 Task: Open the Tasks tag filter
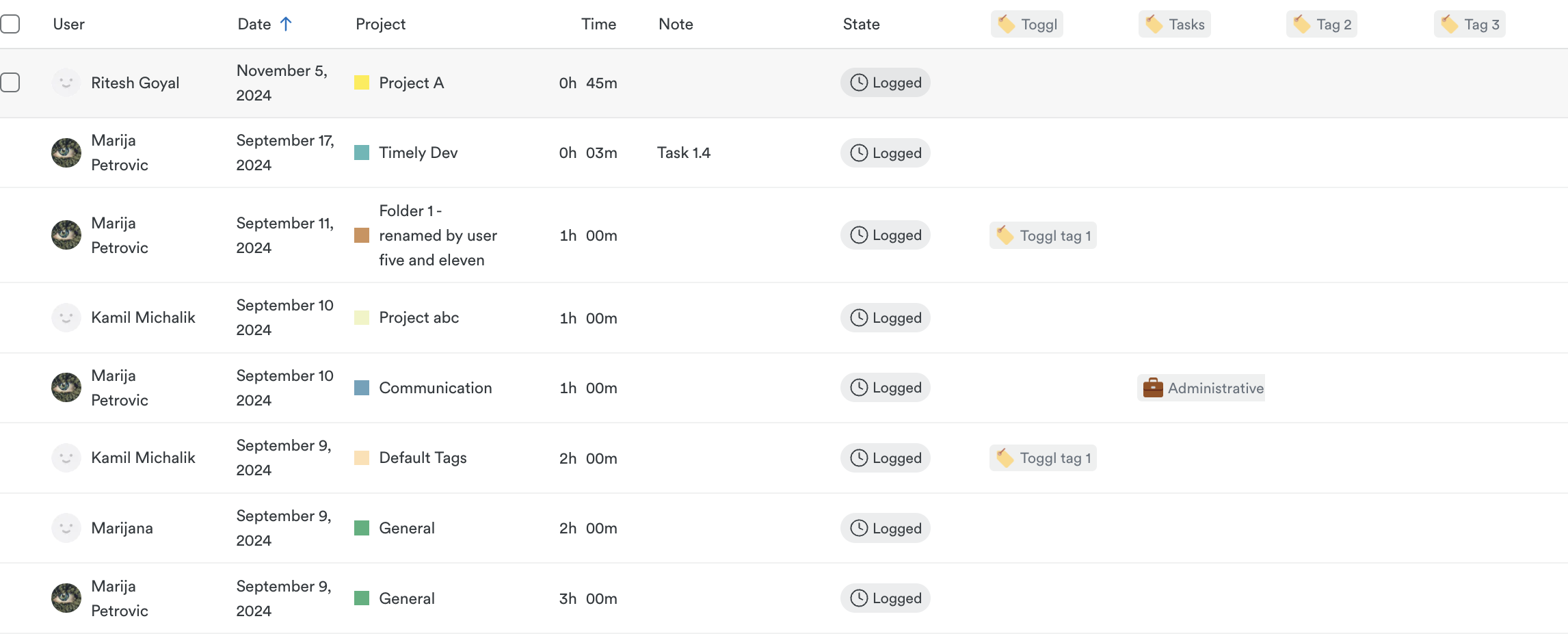[1174, 23]
